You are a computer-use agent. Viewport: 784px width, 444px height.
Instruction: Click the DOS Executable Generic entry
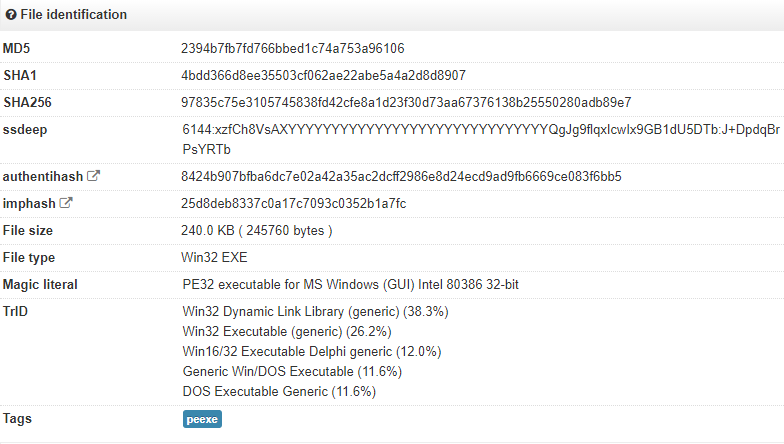coord(278,392)
